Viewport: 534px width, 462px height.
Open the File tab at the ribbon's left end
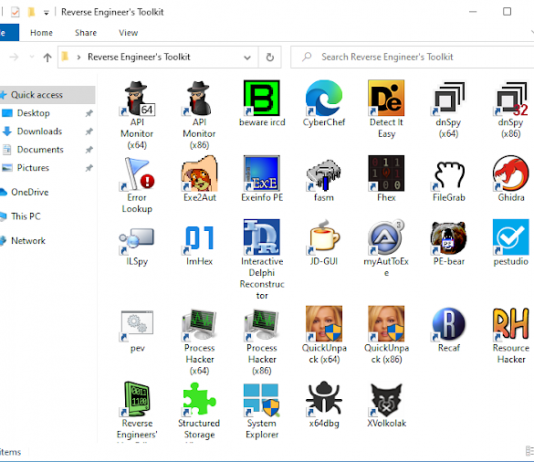coord(9,33)
